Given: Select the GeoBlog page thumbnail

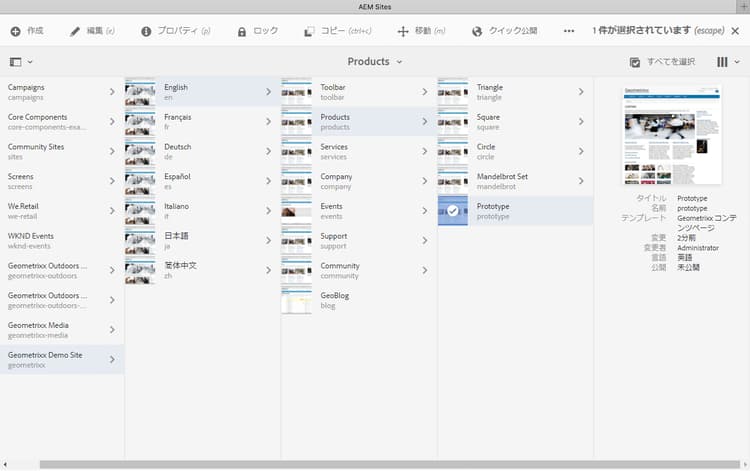Looking at the screenshot, I should coord(297,300).
